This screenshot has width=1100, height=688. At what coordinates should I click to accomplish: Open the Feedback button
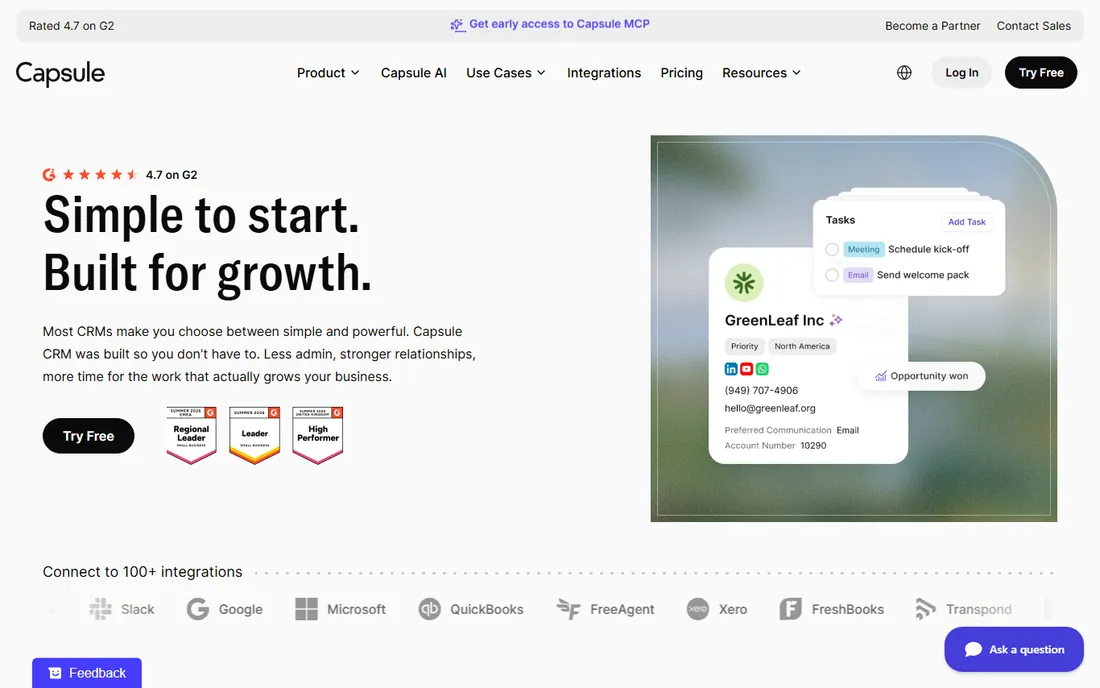tap(87, 673)
